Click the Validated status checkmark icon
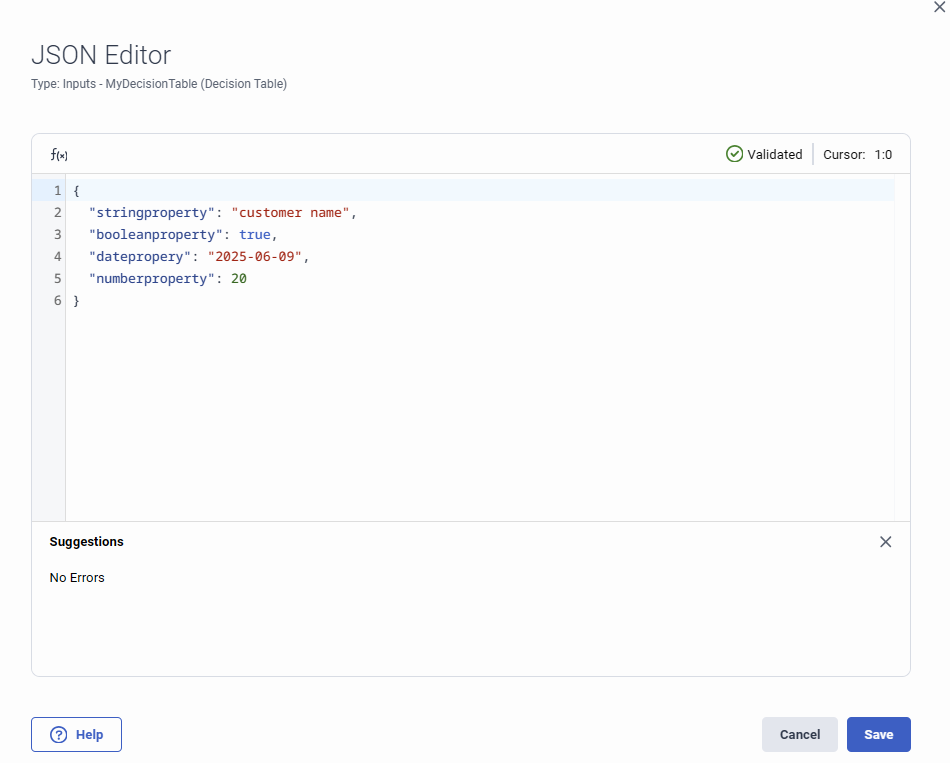The height and width of the screenshot is (763, 950). pyautogui.click(x=735, y=154)
